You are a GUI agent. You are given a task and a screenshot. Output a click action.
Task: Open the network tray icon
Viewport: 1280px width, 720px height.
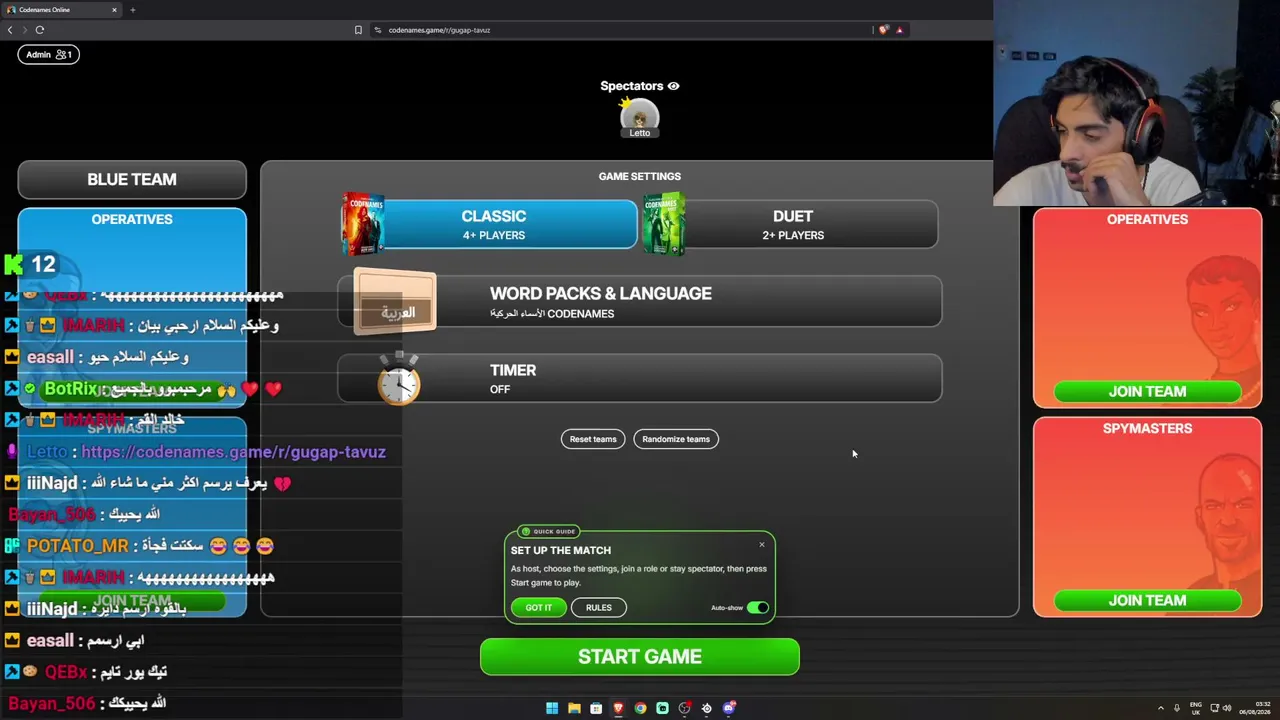pos(1215,708)
